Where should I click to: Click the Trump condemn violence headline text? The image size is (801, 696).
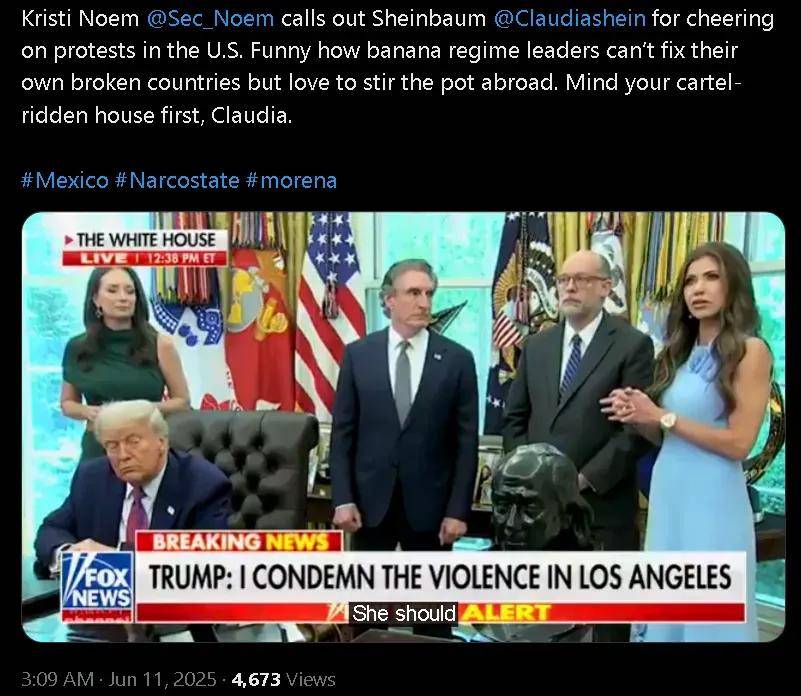coord(440,577)
